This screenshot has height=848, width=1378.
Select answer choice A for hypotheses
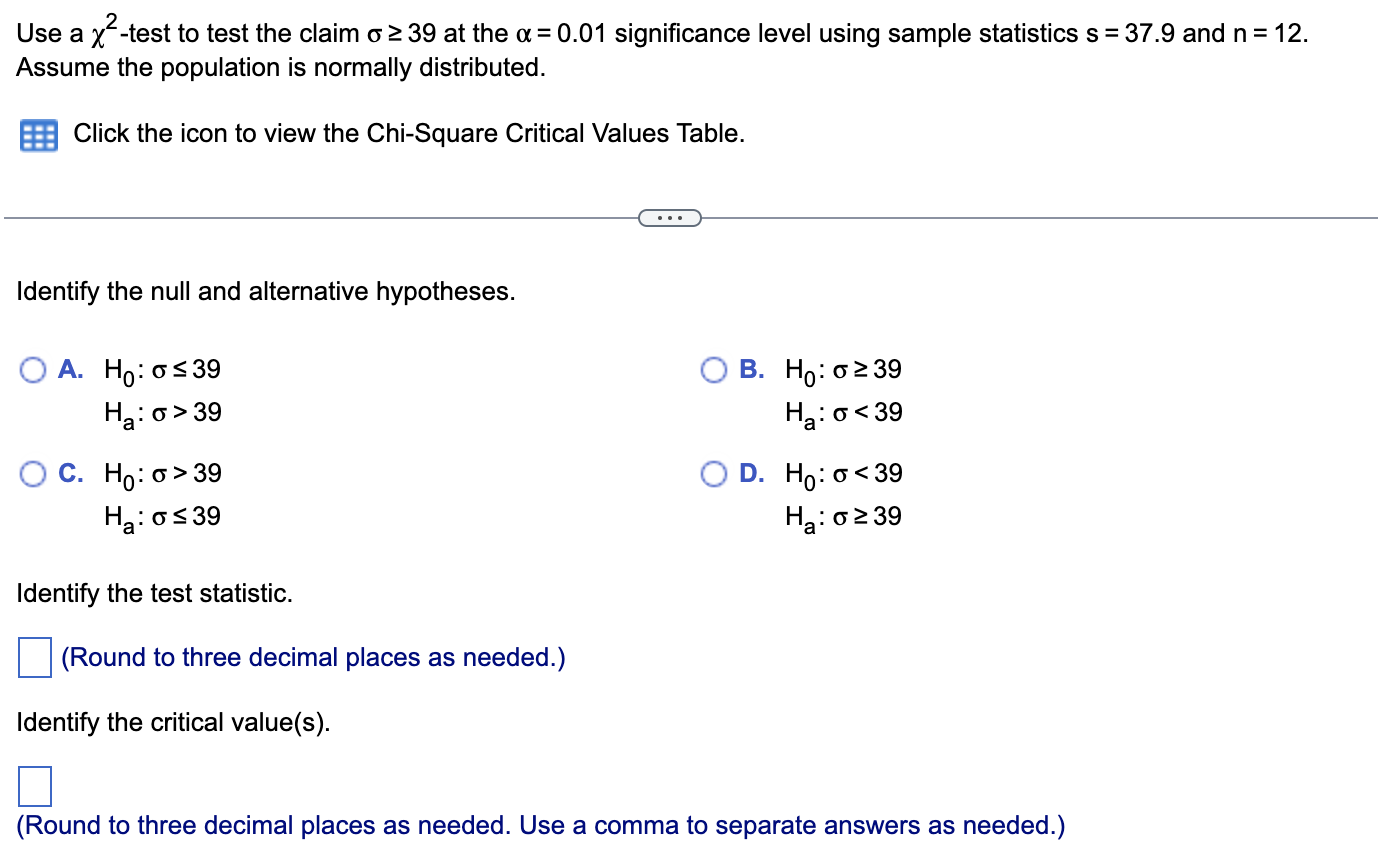[31, 370]
